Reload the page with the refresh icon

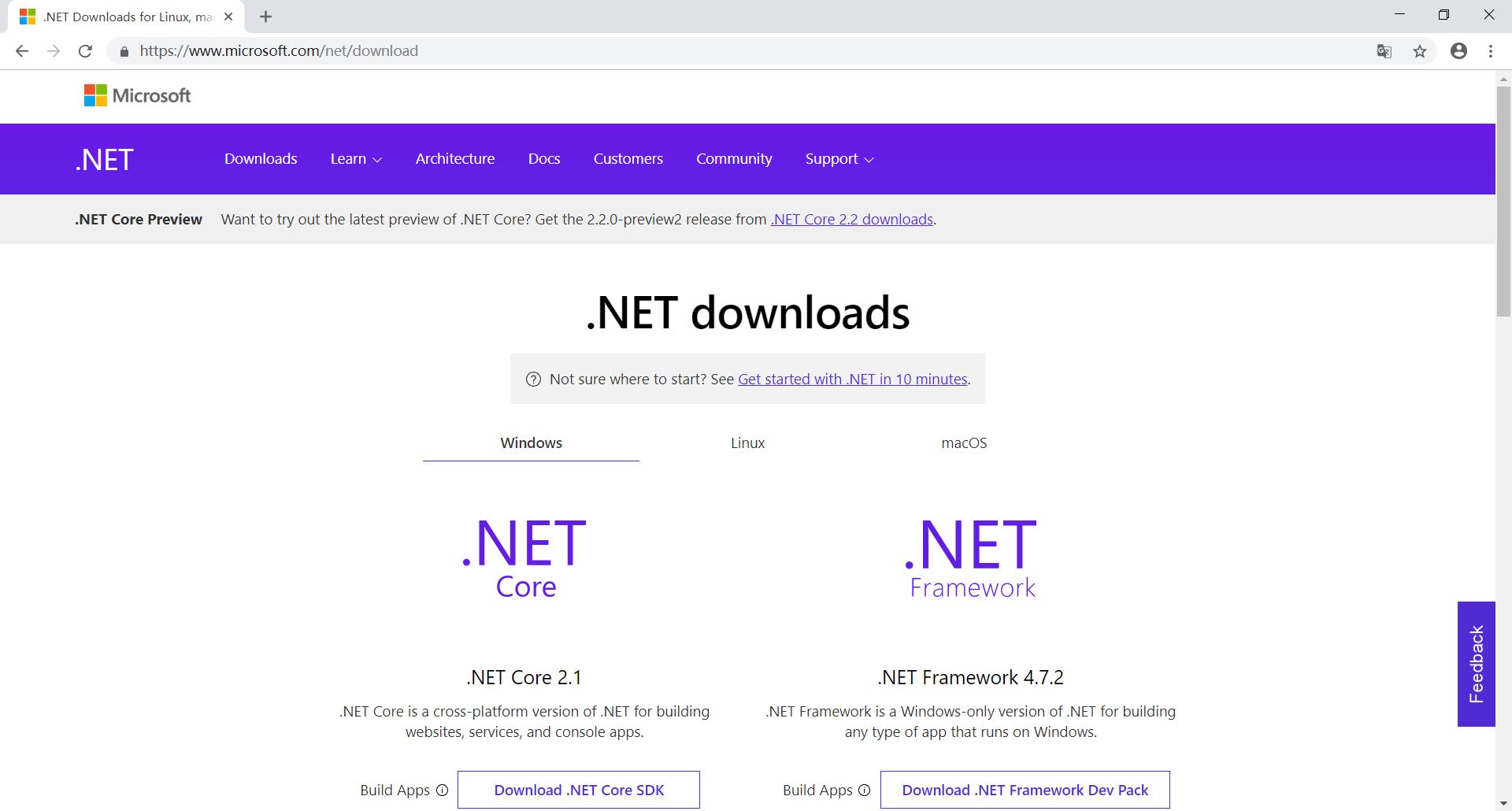pos(85,51)
